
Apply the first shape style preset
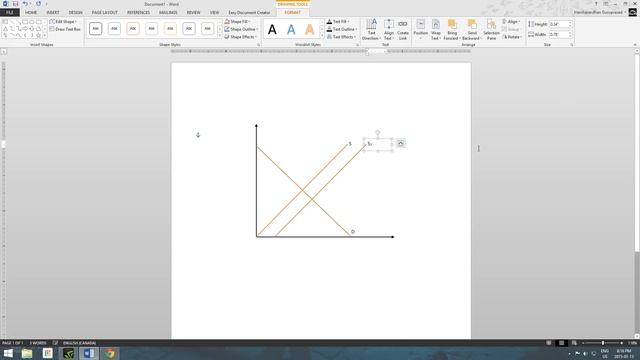(96, 29)
